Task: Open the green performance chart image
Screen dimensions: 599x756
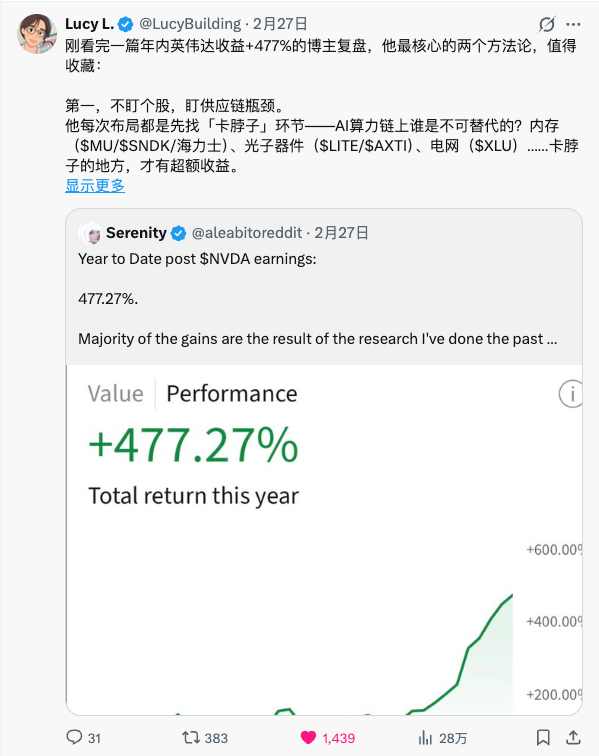Action: [x=324, y=540]
